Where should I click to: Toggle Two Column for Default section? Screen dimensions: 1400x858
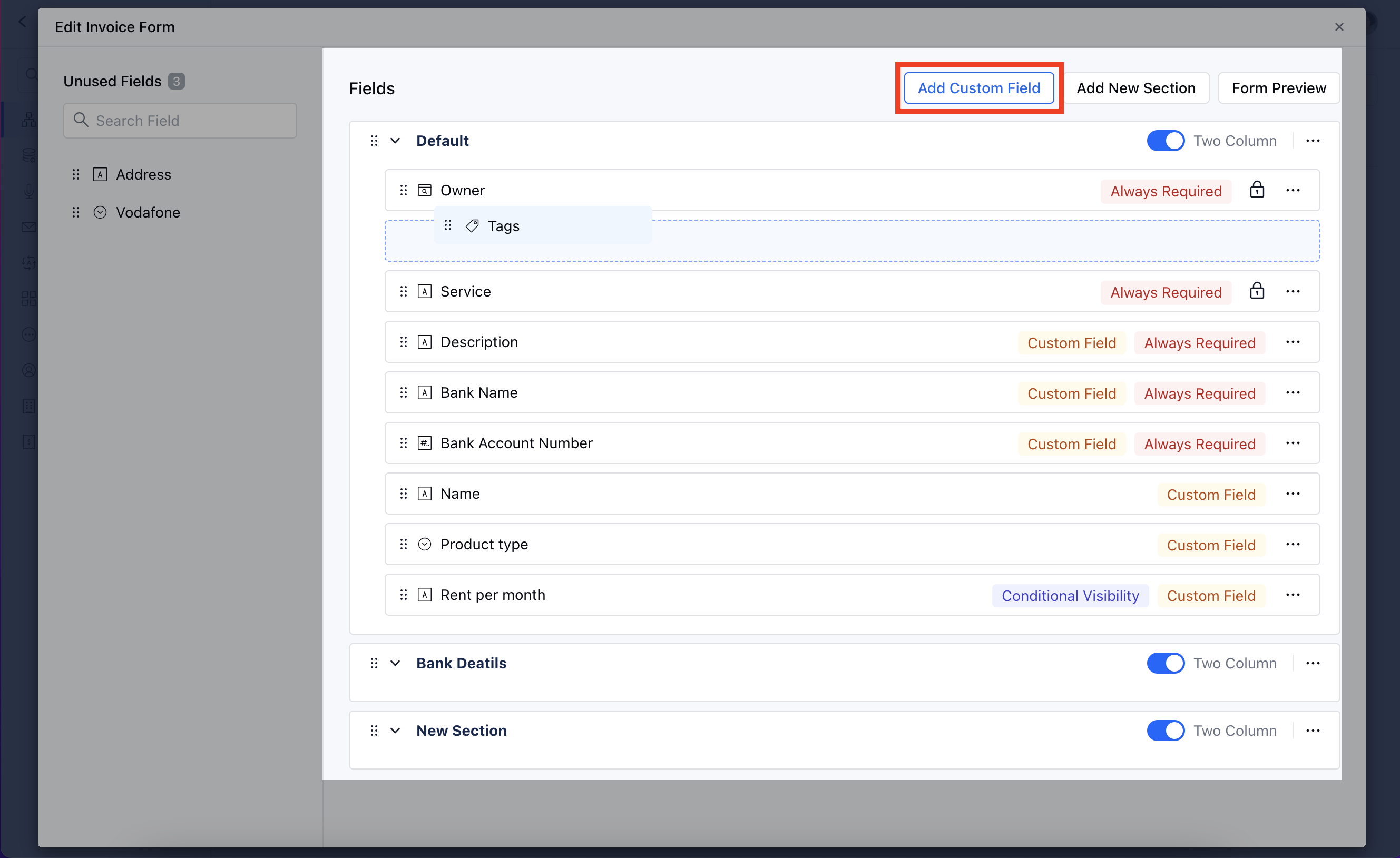tap(1166, 141)
